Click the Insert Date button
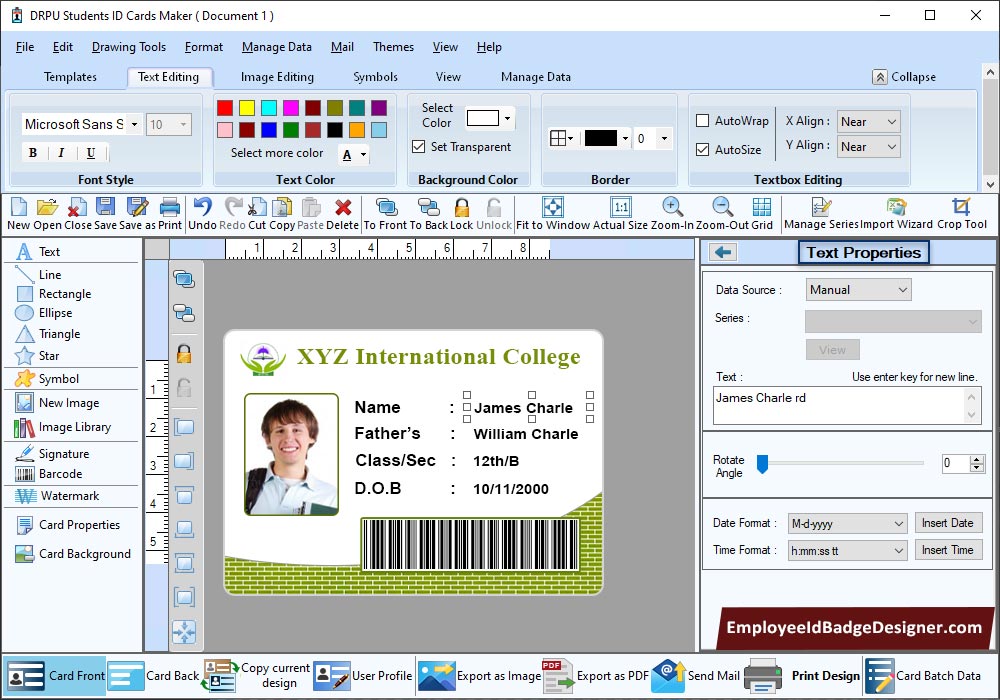The height and width of the screenshot is (700, 1000). pos(947,523)
